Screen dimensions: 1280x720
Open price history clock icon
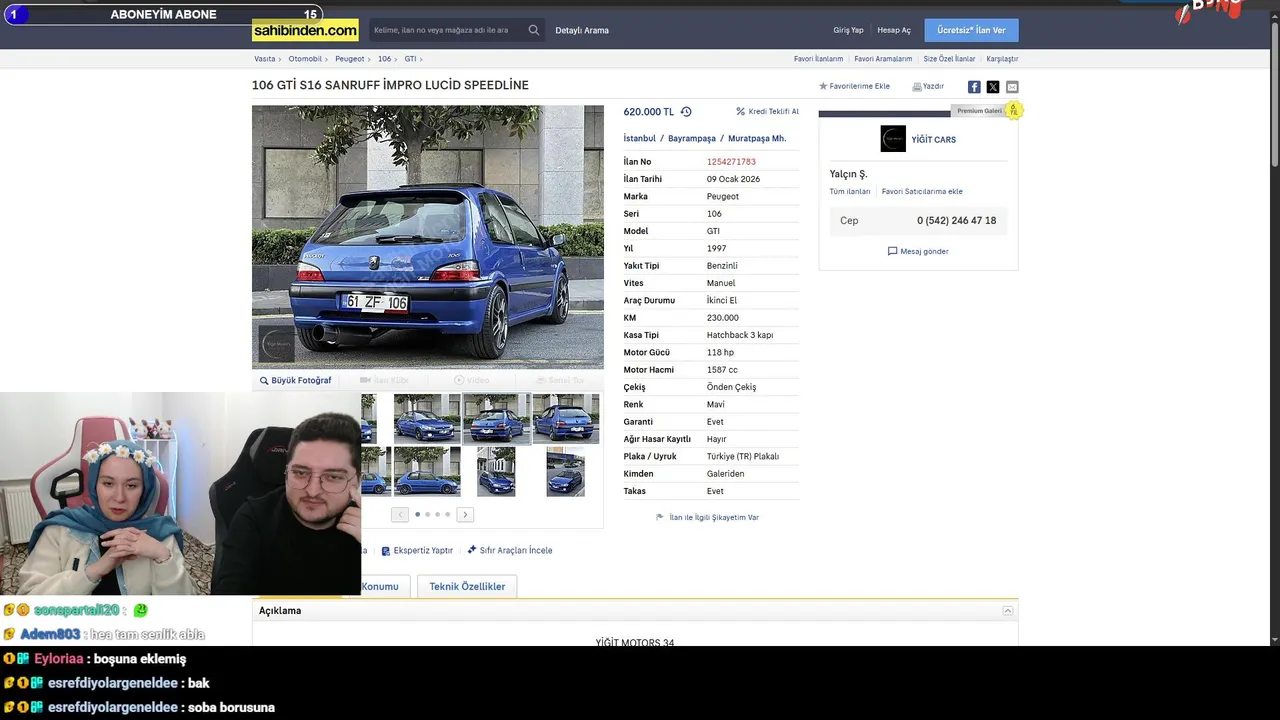pos(686,112)
